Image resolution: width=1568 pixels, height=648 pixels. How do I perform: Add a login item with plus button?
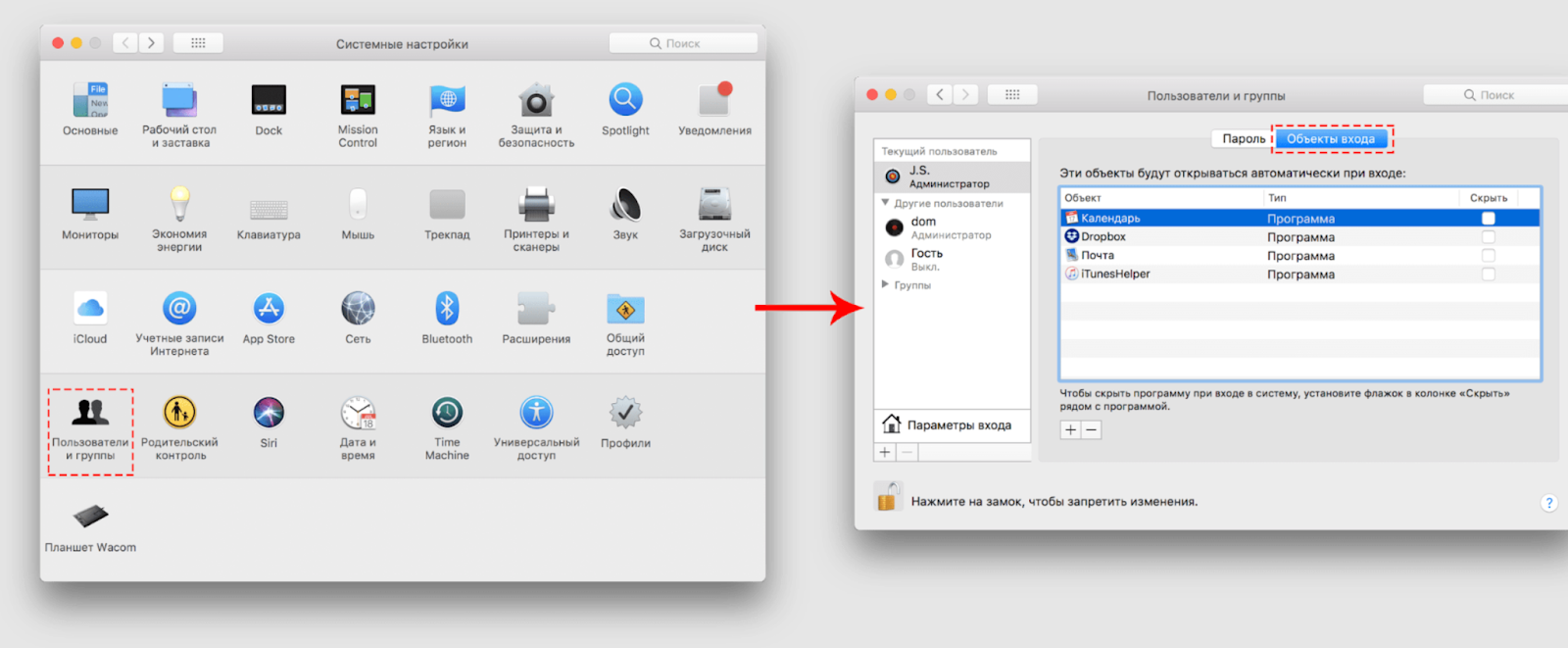click(x=1070, y=429)
